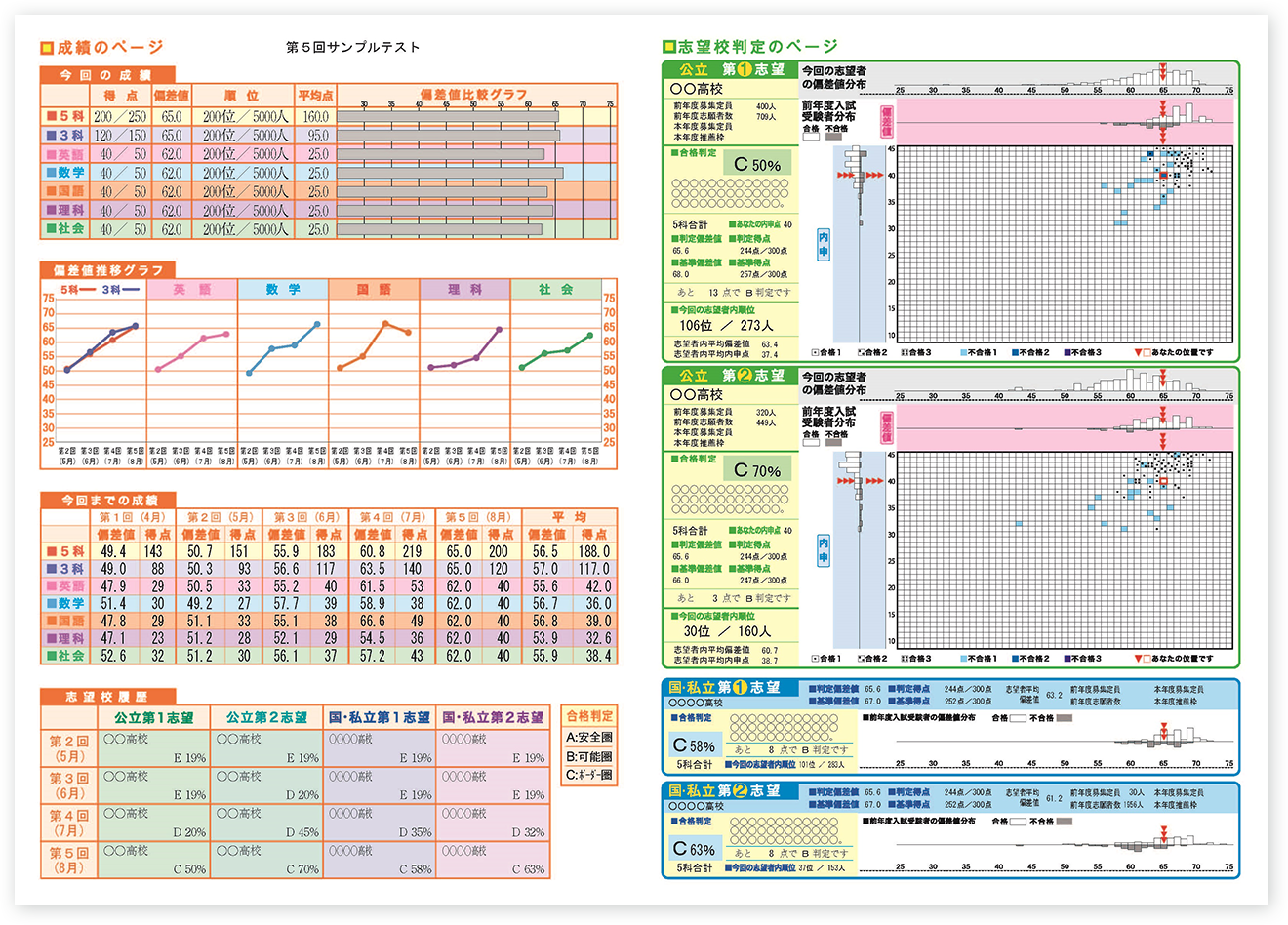Image resolution: width=1288 pixels, height=925 pixels.
Task: Click the B:可能圏 legend entry
Action: coord(588,756)
